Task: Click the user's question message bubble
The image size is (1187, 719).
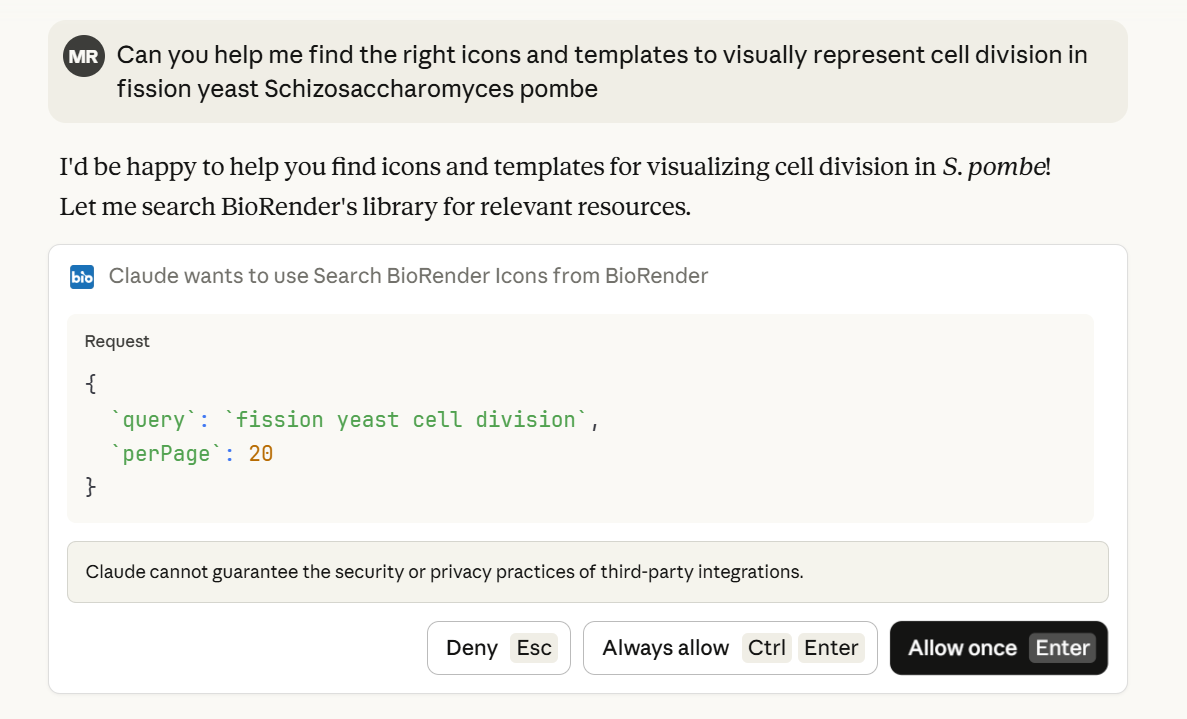Action: coord(590,70)
